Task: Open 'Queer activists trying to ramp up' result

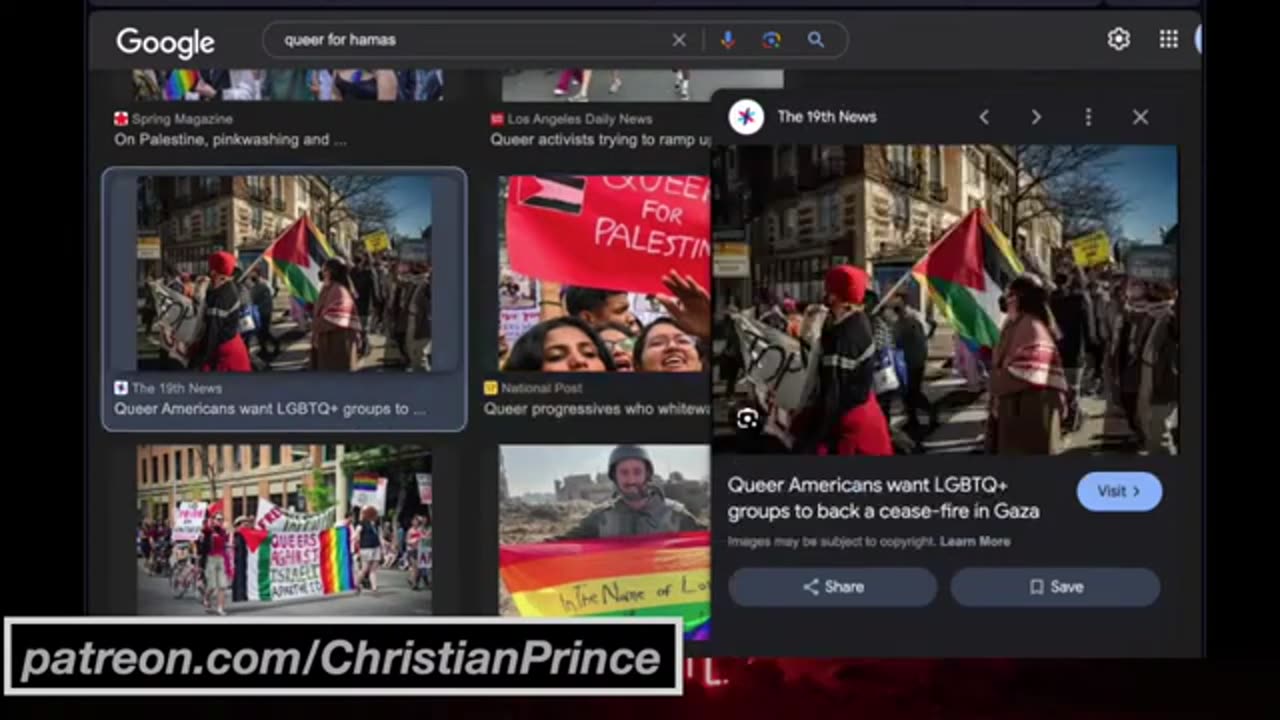Action: (x=600, y=140)
